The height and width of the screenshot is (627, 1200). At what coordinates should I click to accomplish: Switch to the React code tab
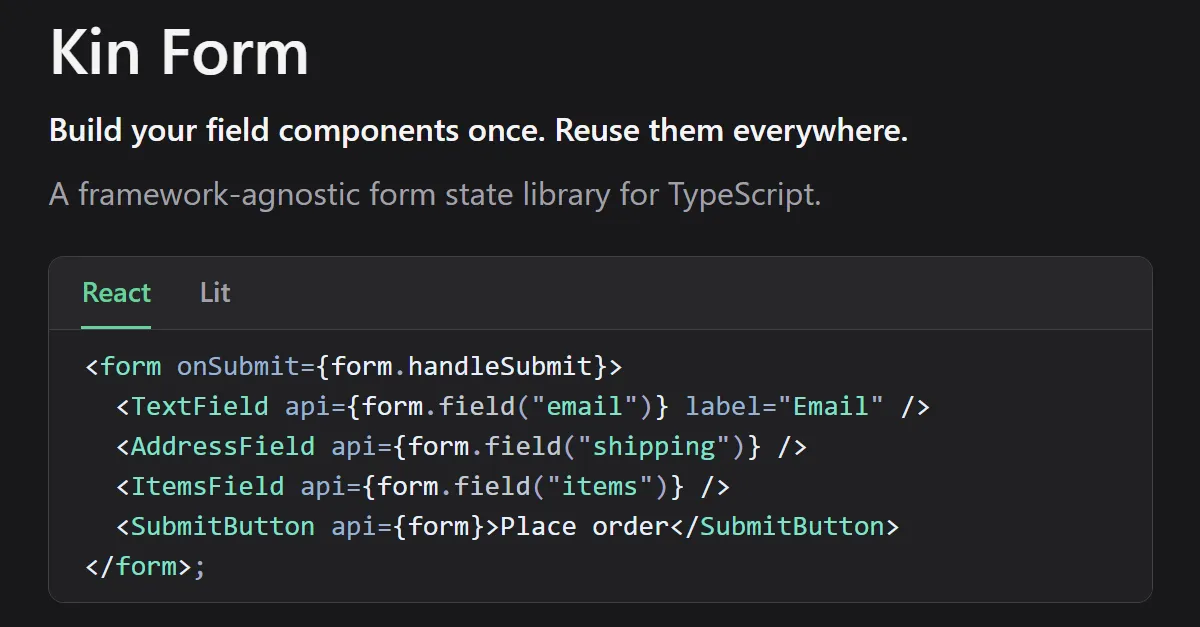116,293
